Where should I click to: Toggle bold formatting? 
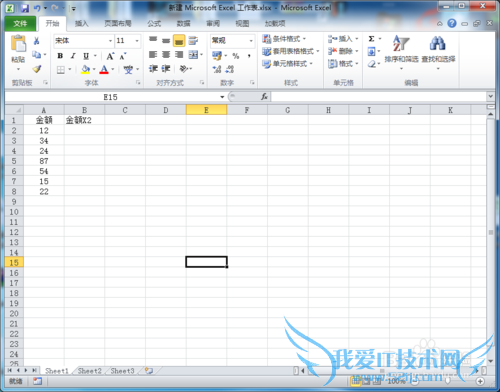[60, 56]
